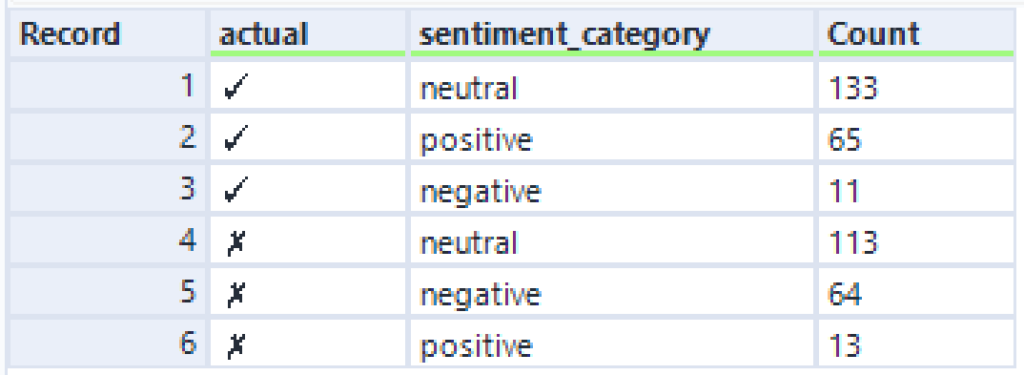Click the checkmark icon in record 1

pyautogui.click(x=233, y=89)
